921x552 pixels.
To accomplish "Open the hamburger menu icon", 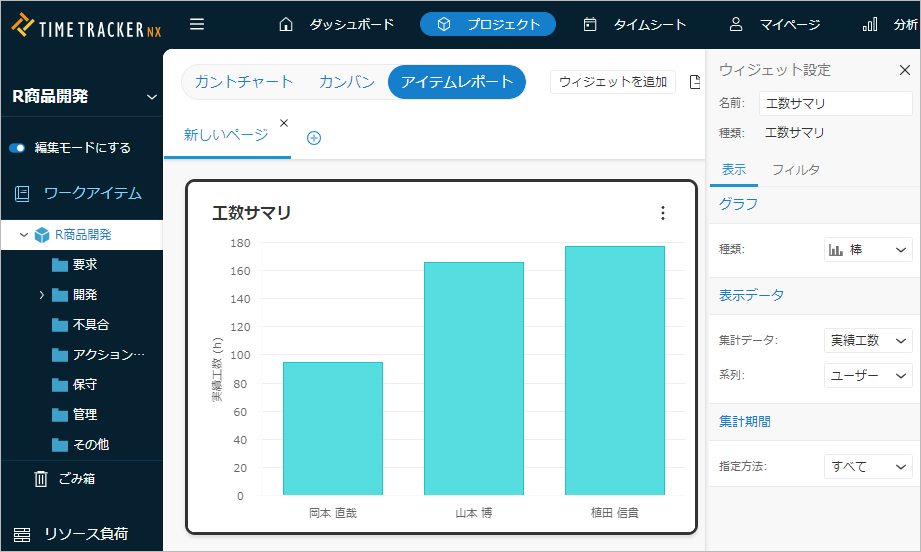I will tap(197, 24).
